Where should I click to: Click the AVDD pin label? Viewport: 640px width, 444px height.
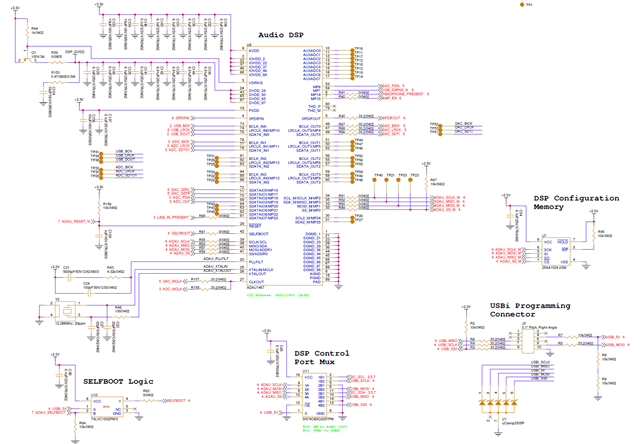tap(254, 51)
